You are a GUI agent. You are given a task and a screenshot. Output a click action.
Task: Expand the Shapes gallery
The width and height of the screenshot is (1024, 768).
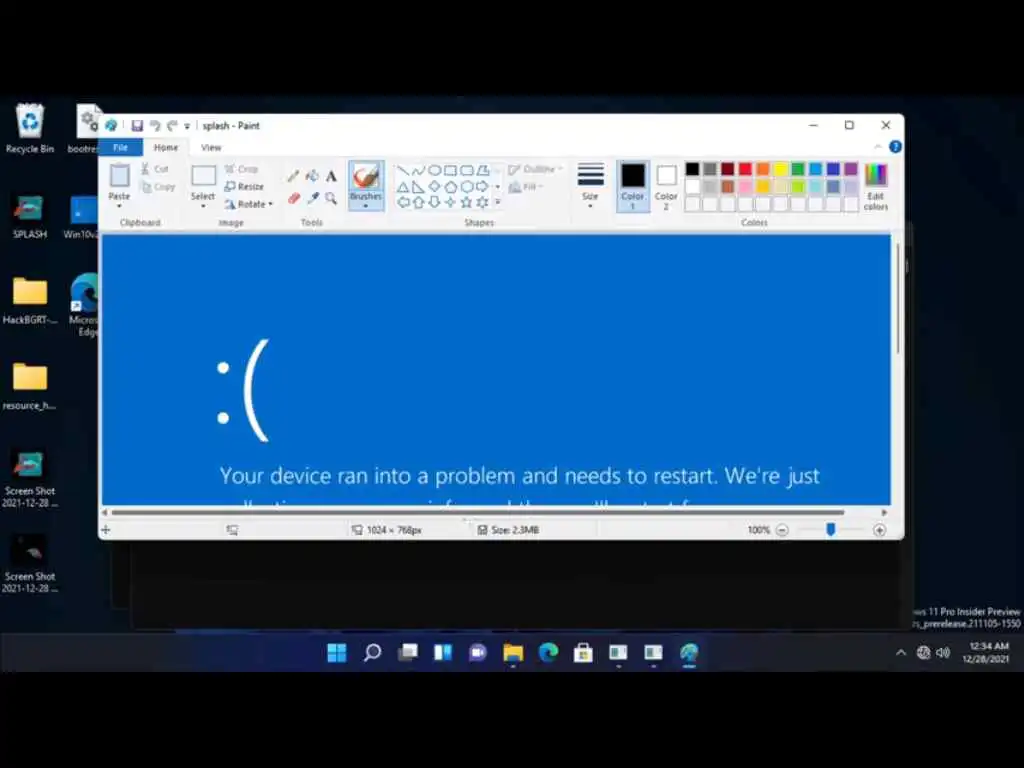[x=498, y=202]
